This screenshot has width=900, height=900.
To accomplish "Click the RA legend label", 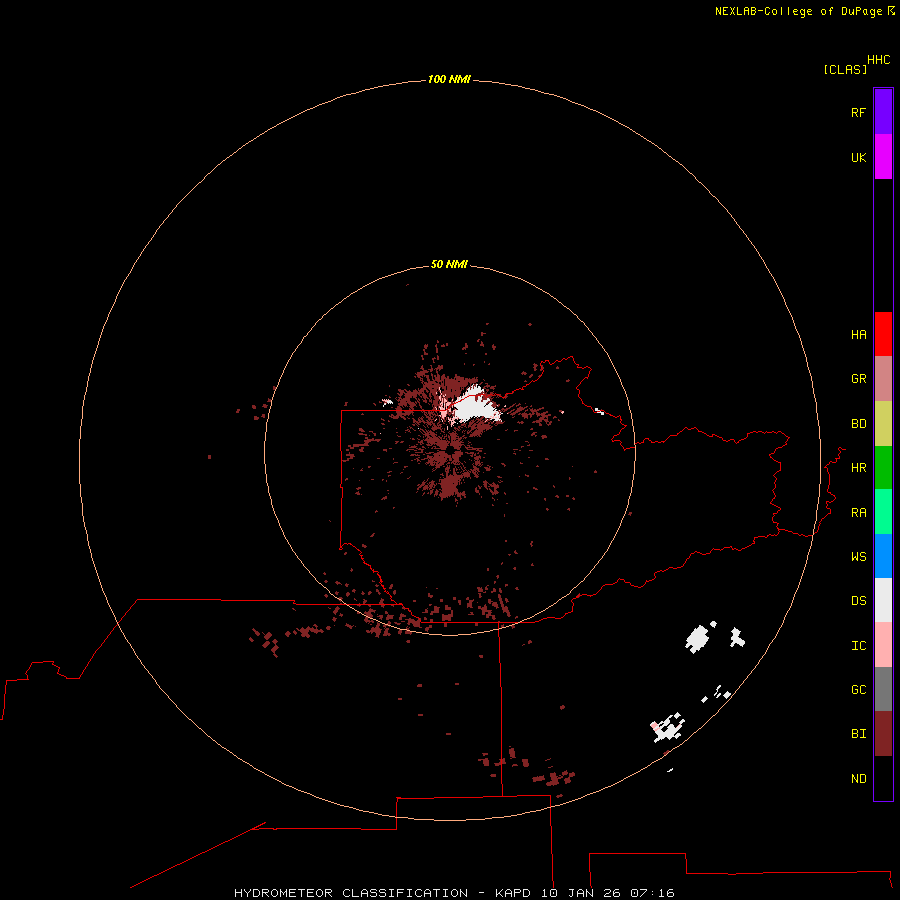I will [859, 513].
